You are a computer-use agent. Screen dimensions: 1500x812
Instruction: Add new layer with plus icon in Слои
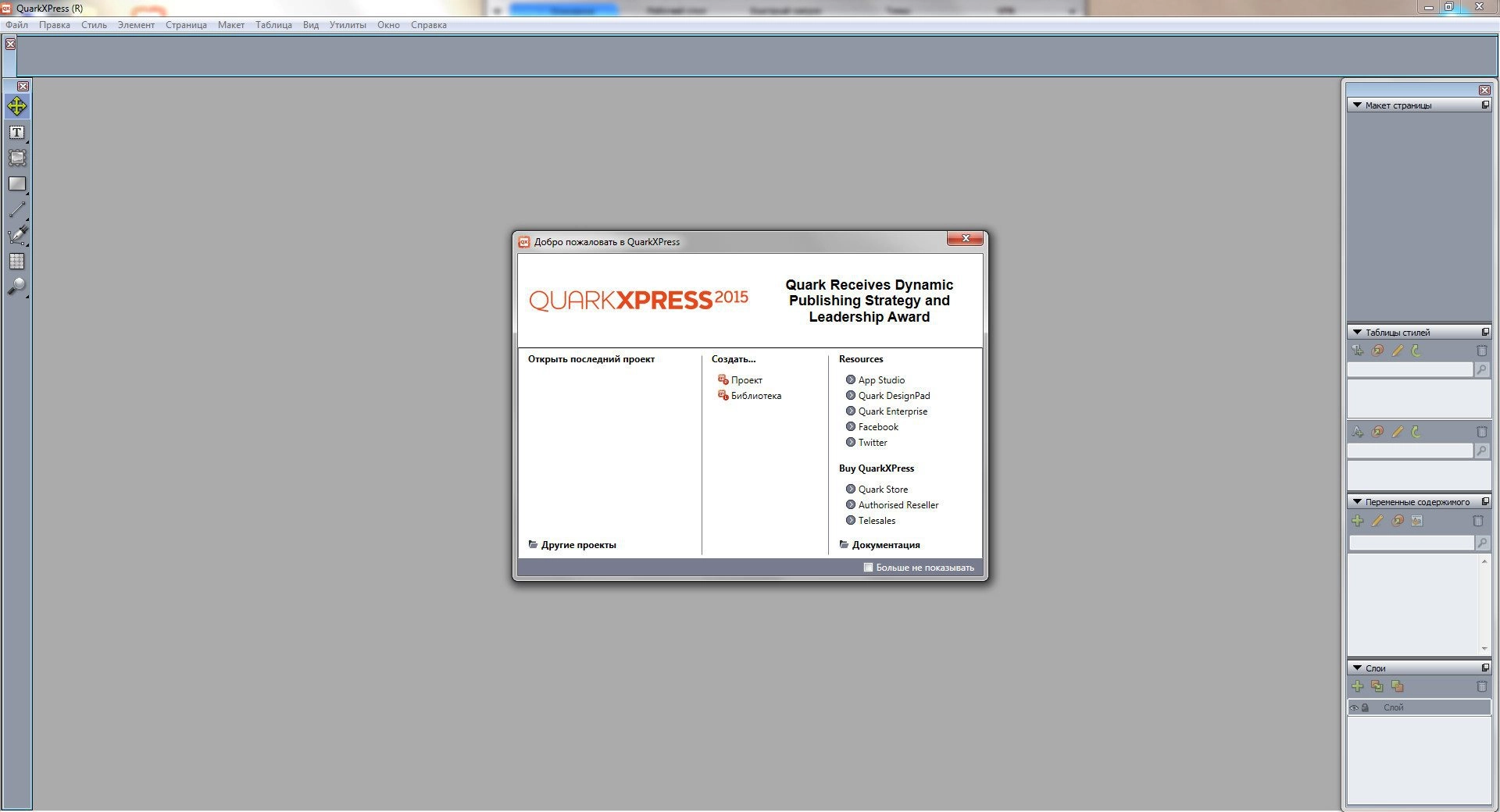click(1358, 686)
